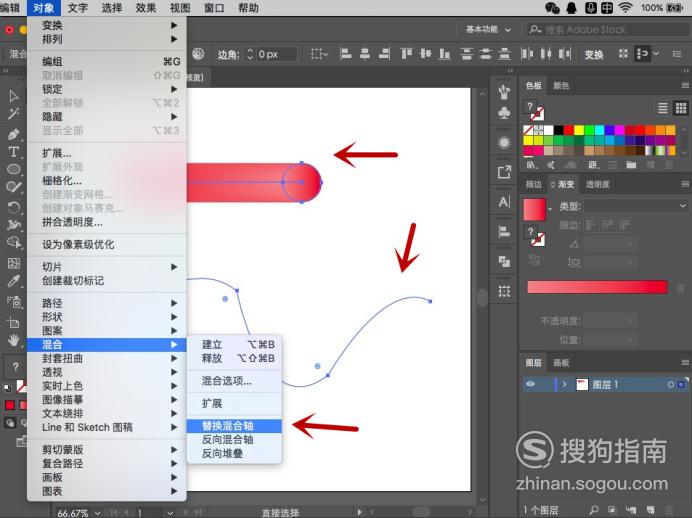This screenshot has height=518, width=692.
Task: Click the Adobe Stock search field
Action: tap(609, 29)
